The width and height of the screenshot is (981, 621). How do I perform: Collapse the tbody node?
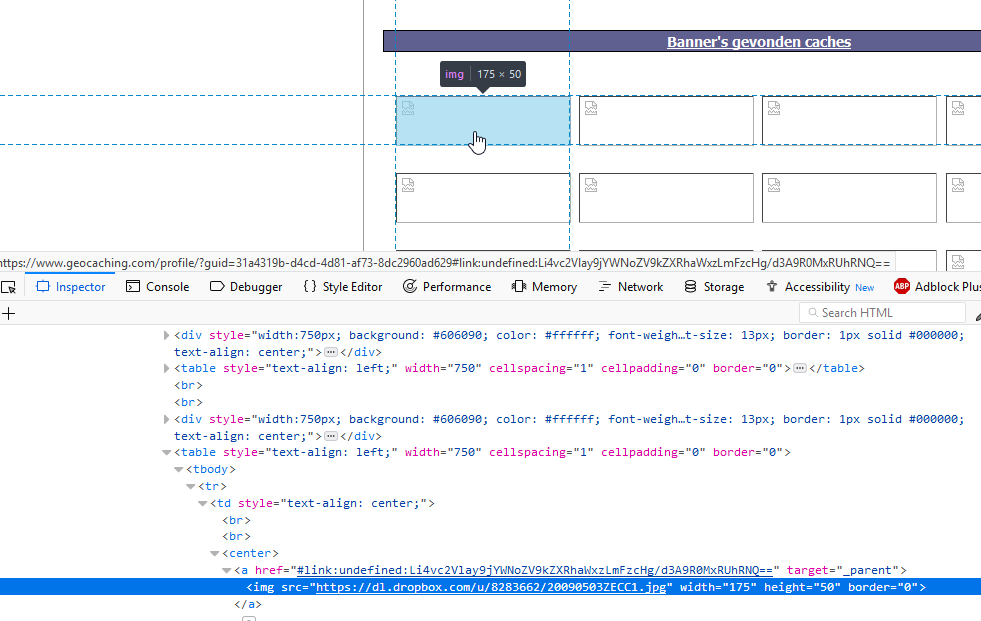(179, 469)
